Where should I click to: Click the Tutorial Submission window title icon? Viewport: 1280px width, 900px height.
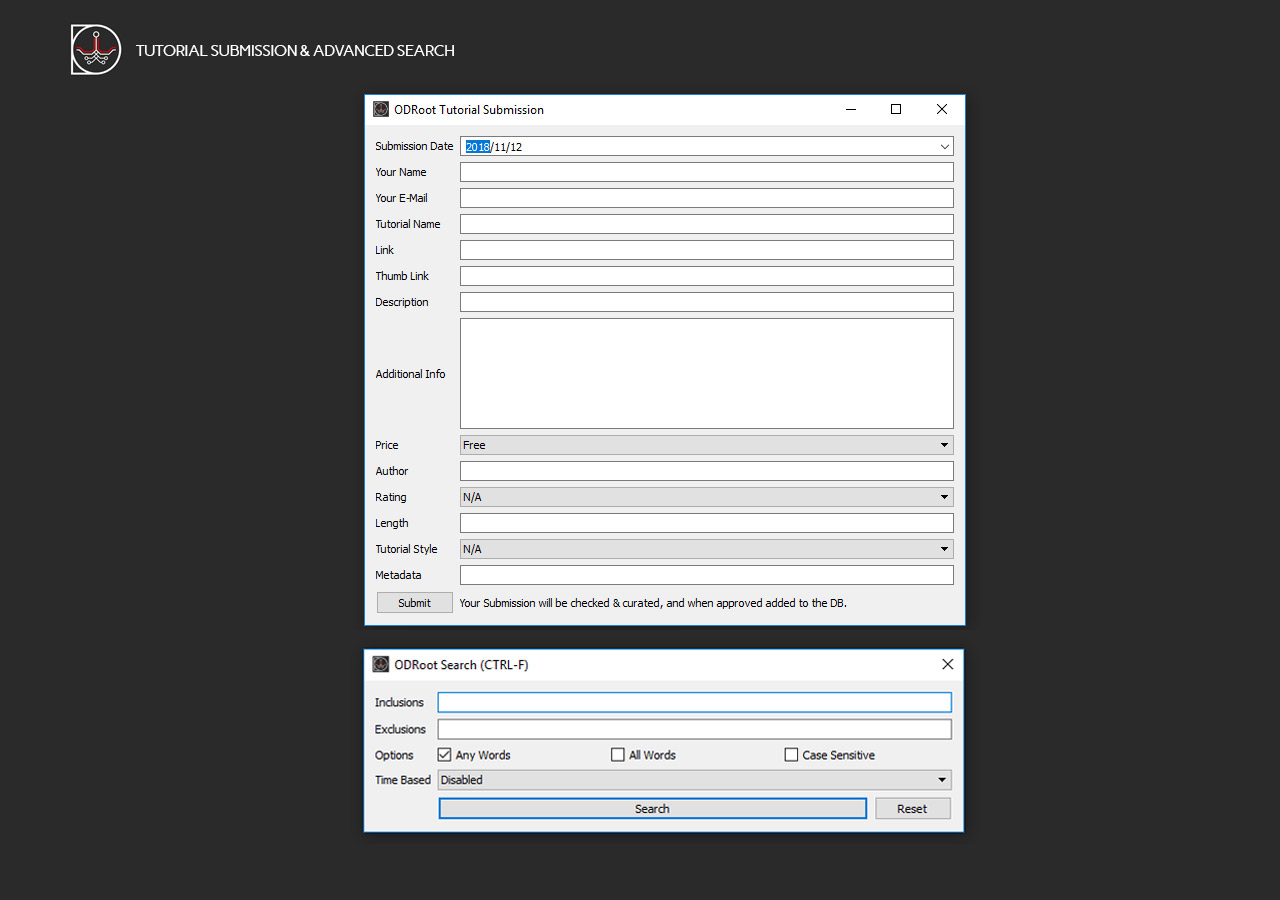tap(381, 110)
